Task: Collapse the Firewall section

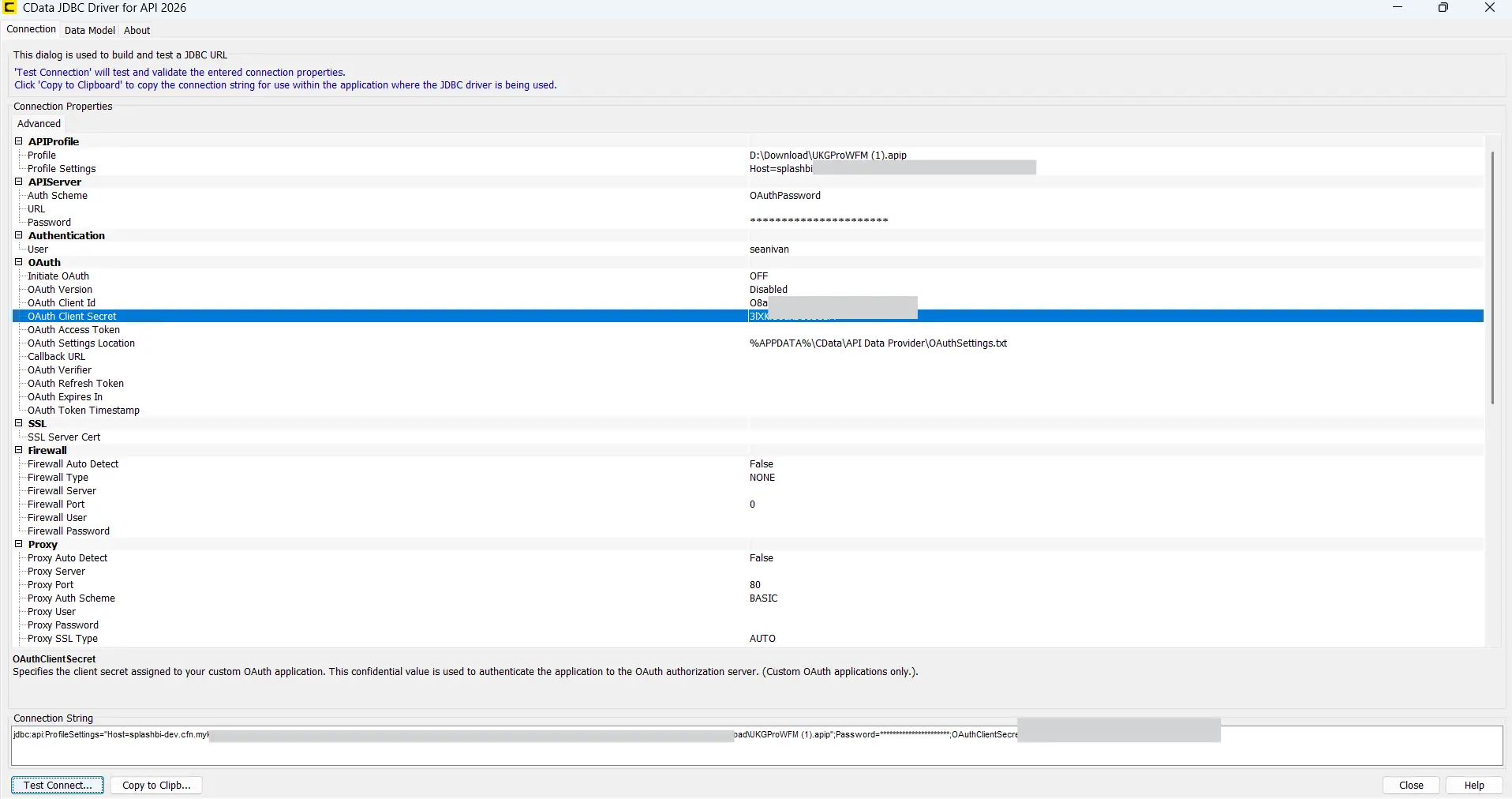Action: click(x=18, y=450)
